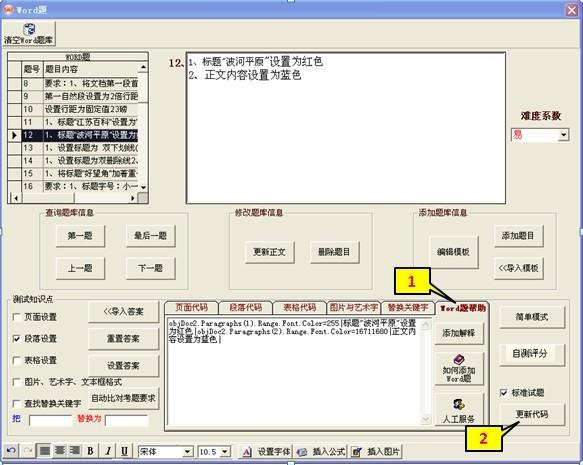The width and height of the screenshot is (583, 465).
Task: Focus the 把 find text input field
Action: click(x=51, y=420)
